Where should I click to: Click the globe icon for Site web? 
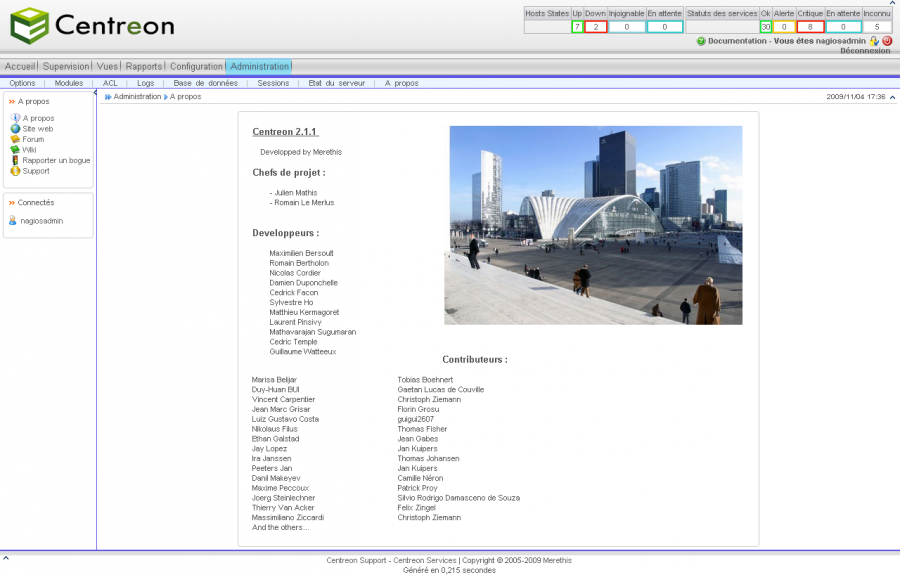coord(15,129)
